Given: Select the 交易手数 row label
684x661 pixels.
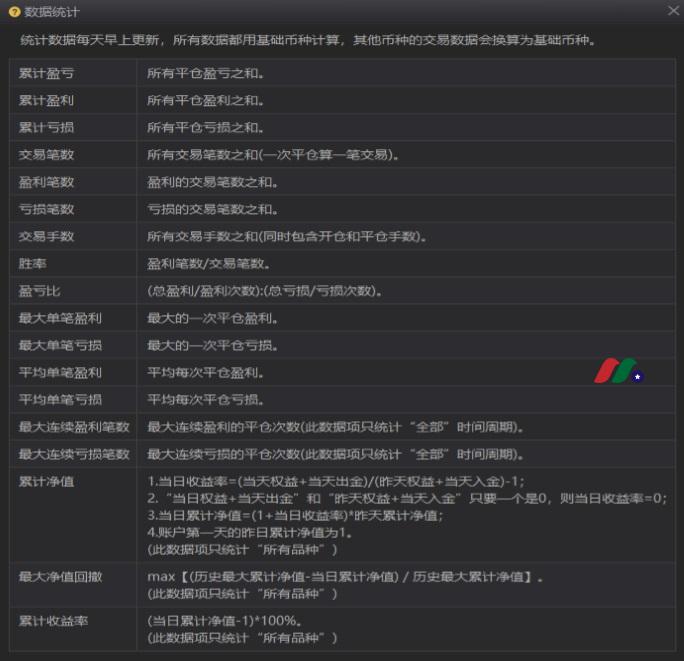Looking at the screenshot, I should point(46,236).
